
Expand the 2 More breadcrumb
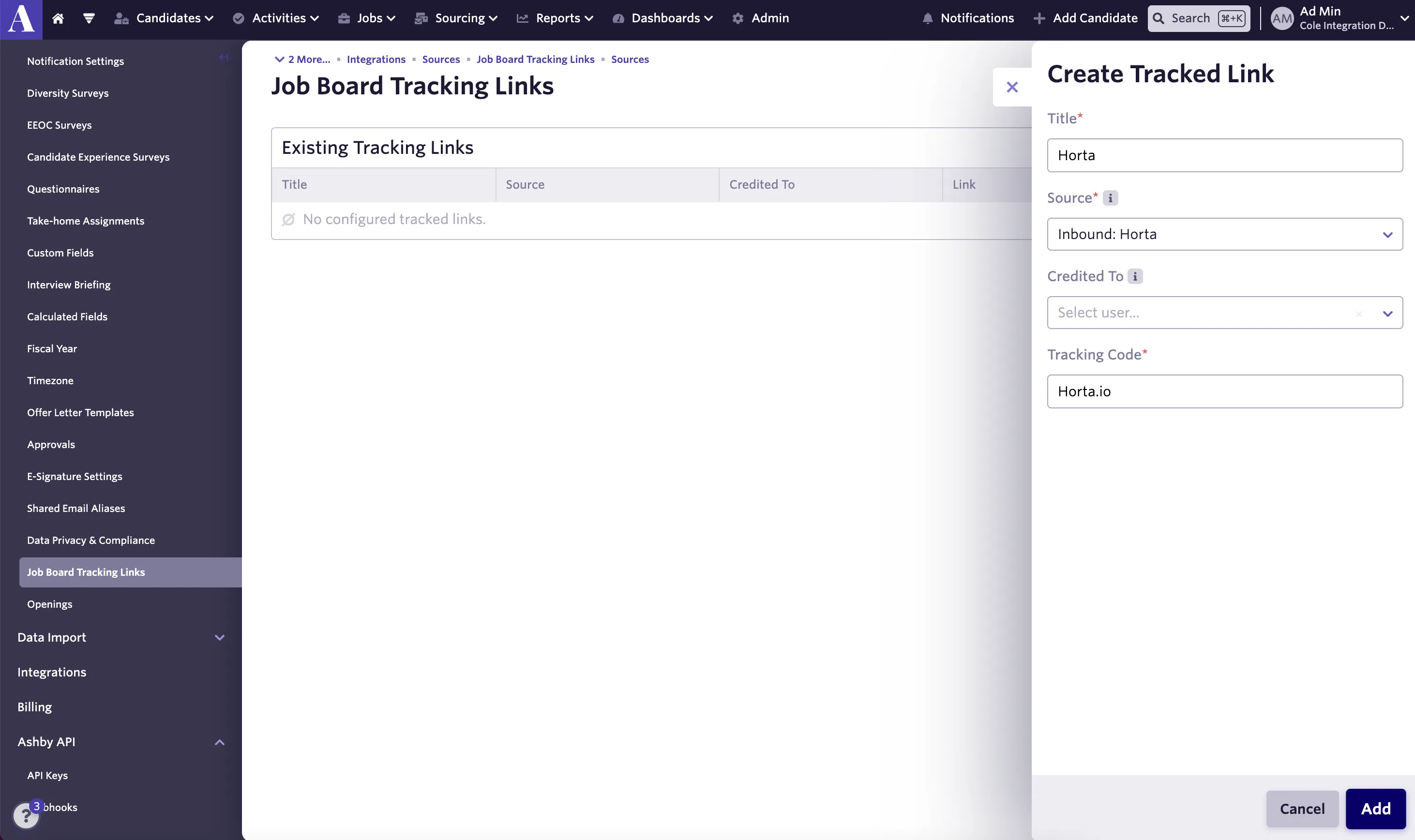click(302, 60)
